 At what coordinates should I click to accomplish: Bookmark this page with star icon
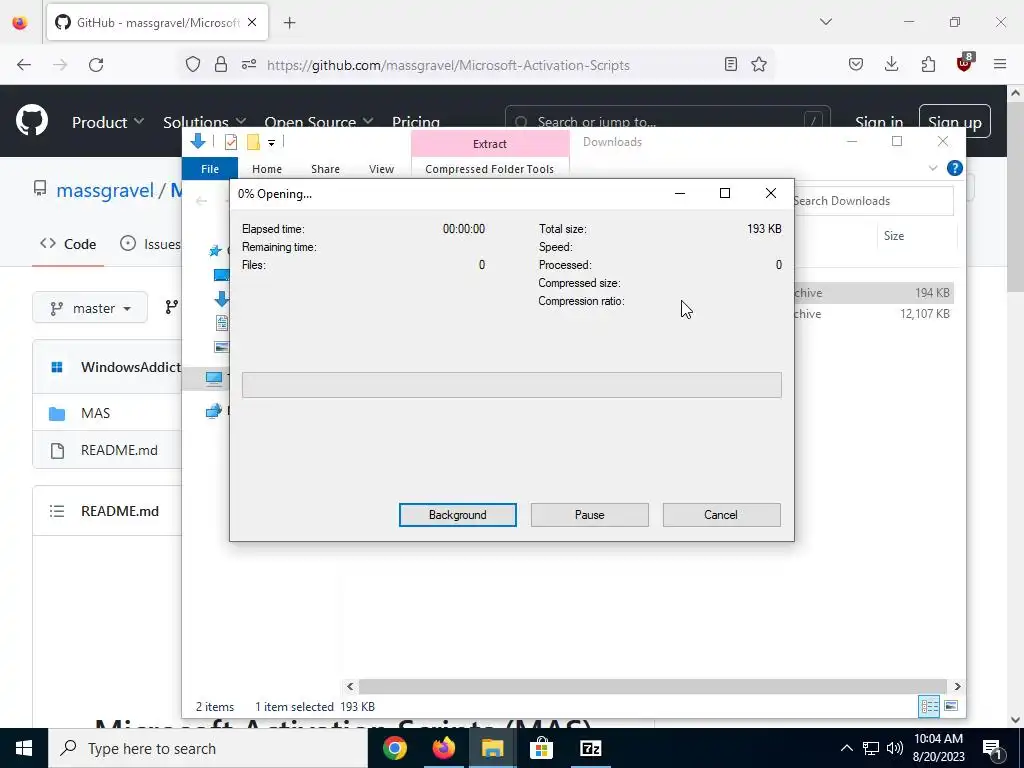[x=759, y=64]
